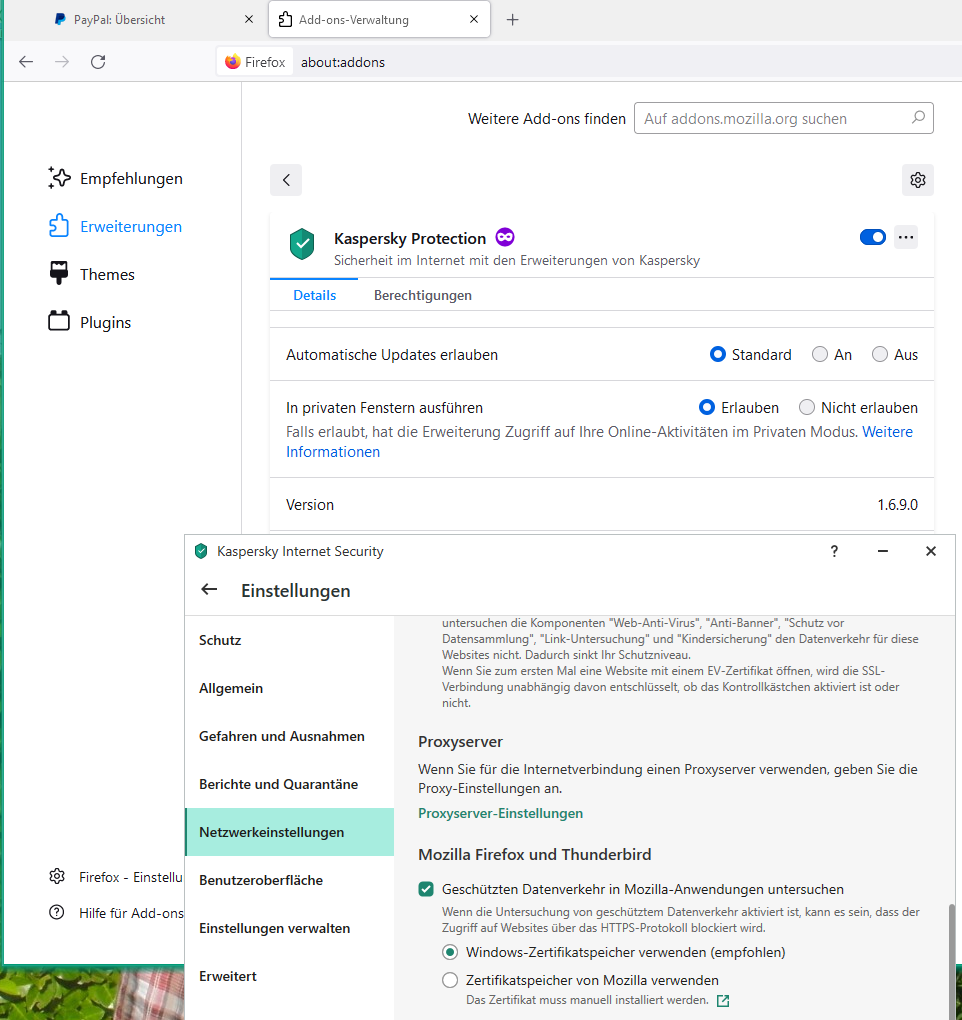962x1020 pixels.
Task: Go back to the extensions list
Action: [x=286, y=180]
